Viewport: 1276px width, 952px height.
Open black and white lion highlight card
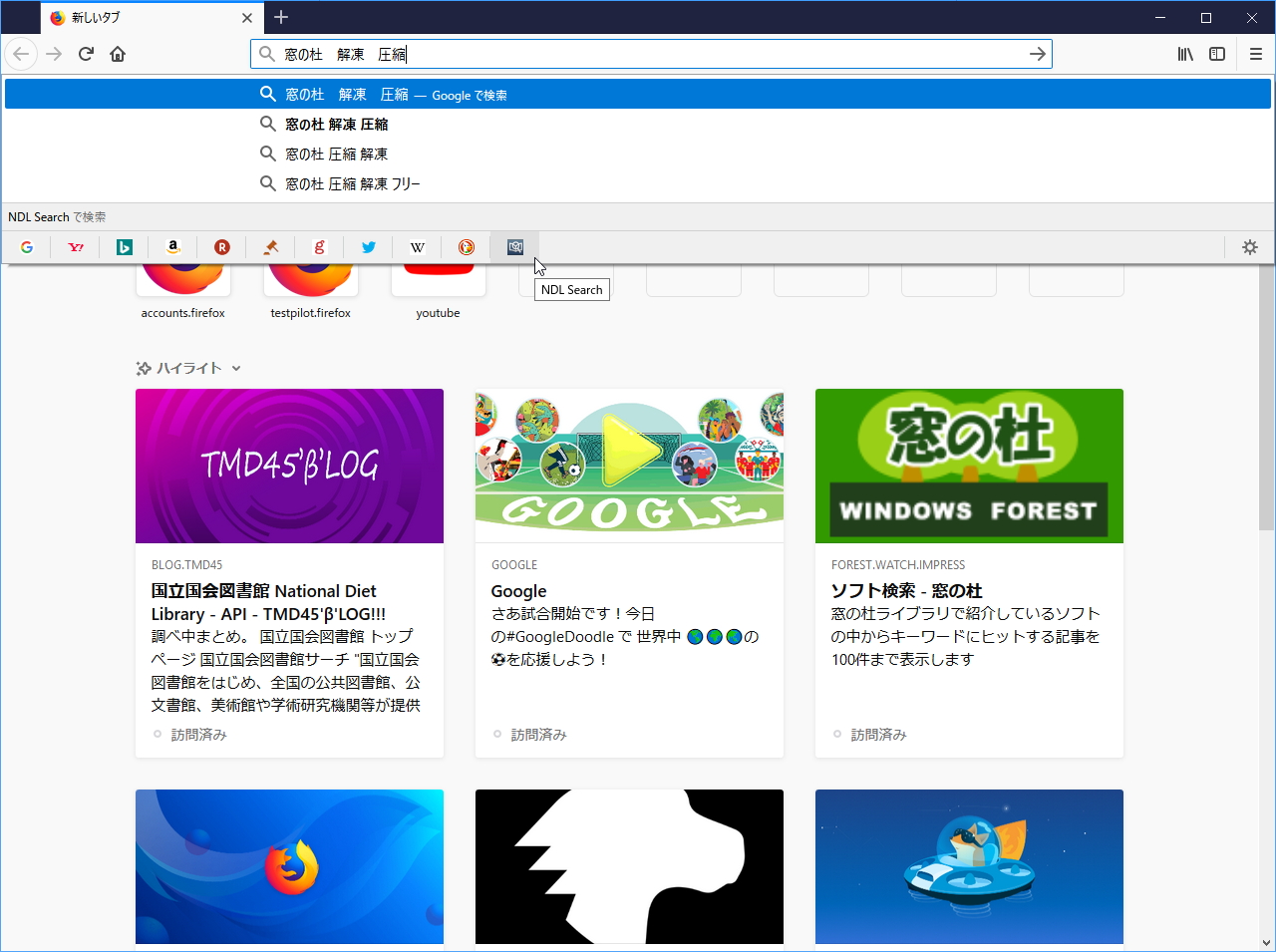click(x=629, y=866)
